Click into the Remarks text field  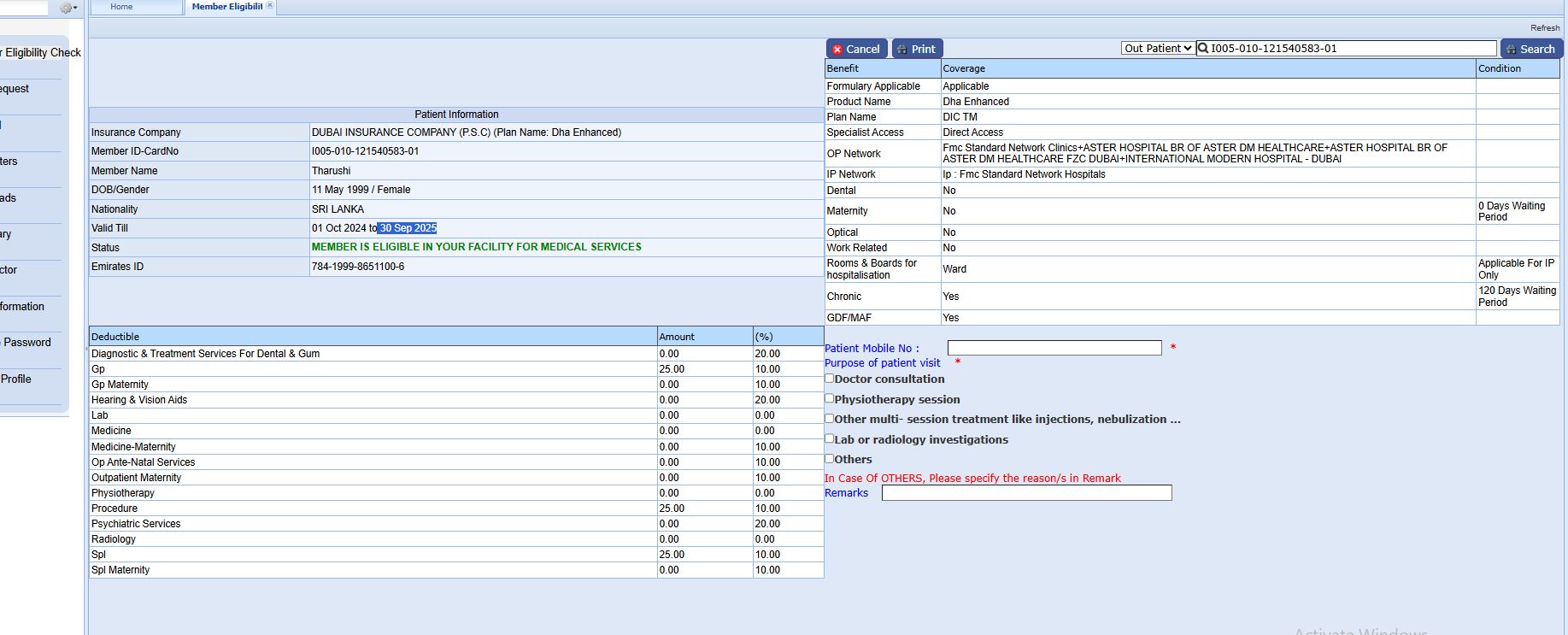tap(1026, 493)
